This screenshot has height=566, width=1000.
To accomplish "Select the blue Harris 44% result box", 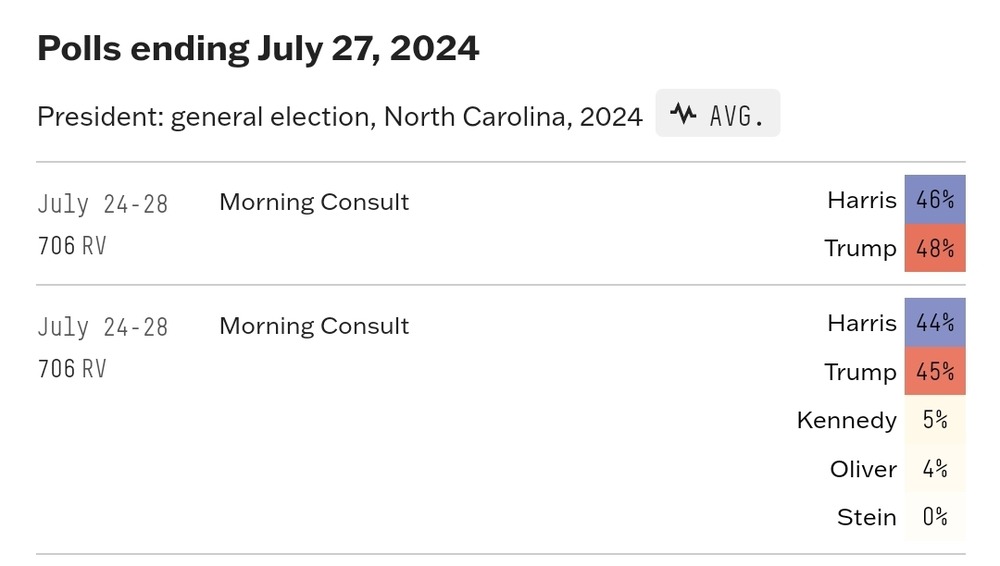I will tap(935, 322).
